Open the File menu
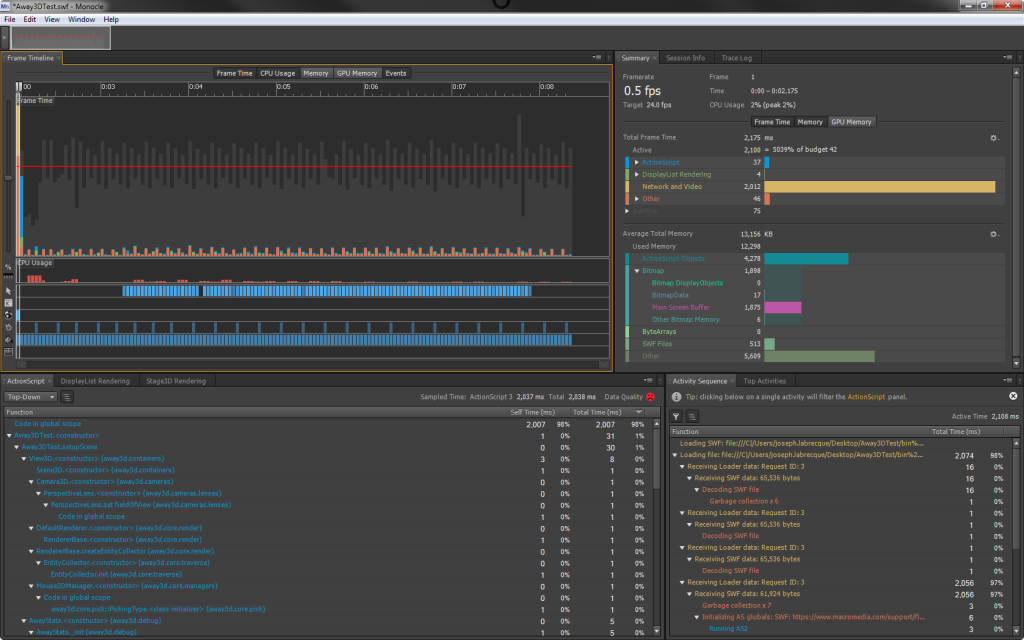Image resolution: width=1024 pixels, height=640 pixels. tap(10, 20)
